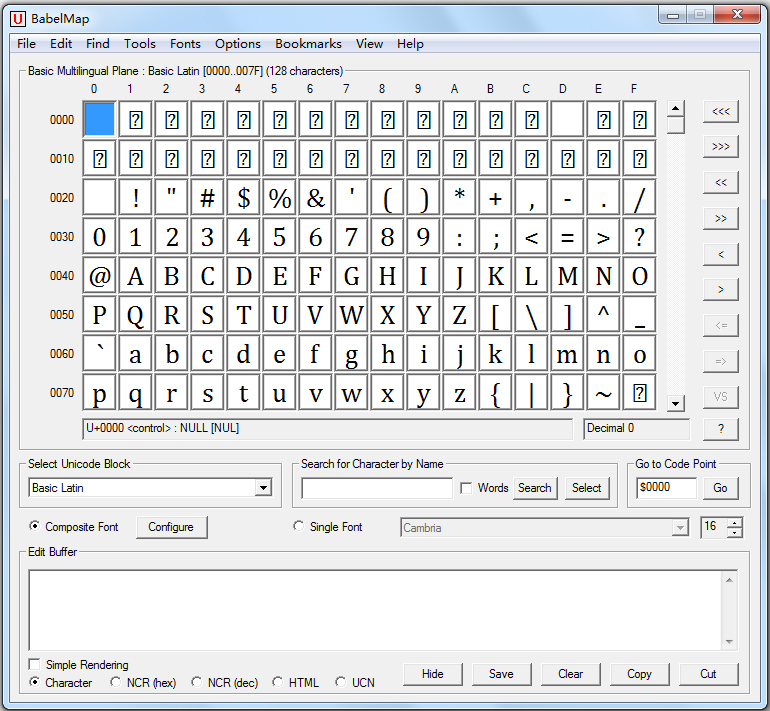Click the '>>' next block button
The height and width of the screenshot is (711, 770).
point(720,218)
